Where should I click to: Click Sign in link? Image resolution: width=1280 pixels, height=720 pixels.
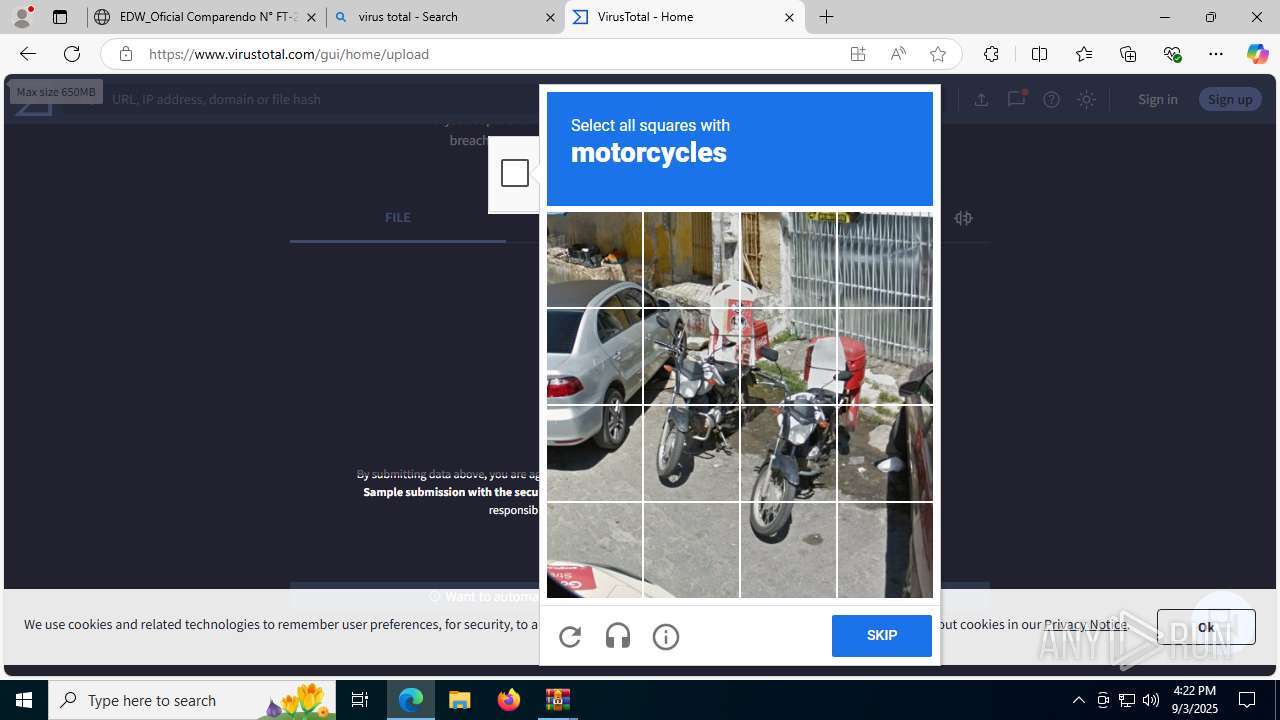tap(1157, 99)
